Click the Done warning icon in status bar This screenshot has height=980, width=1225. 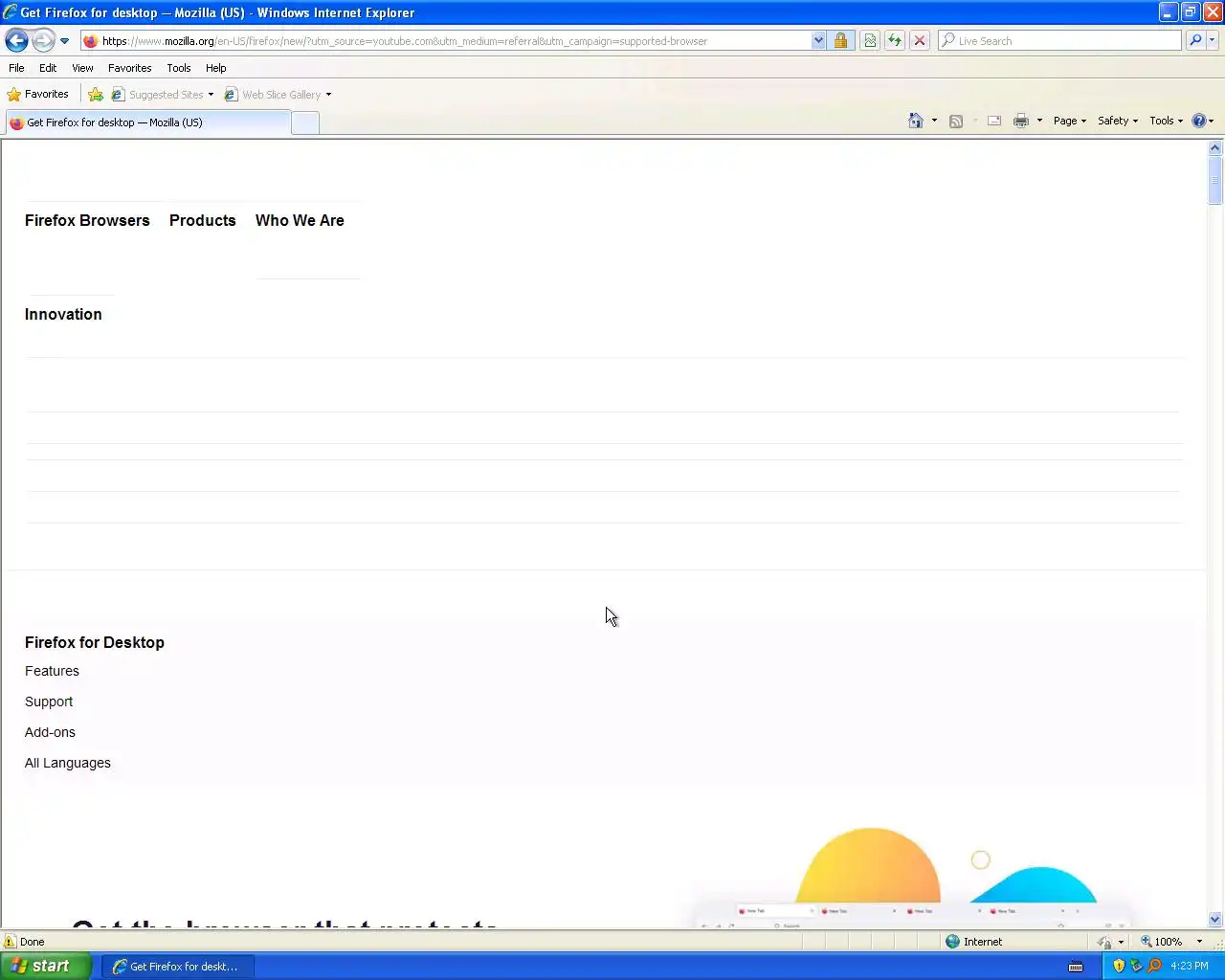click(10, 942)
